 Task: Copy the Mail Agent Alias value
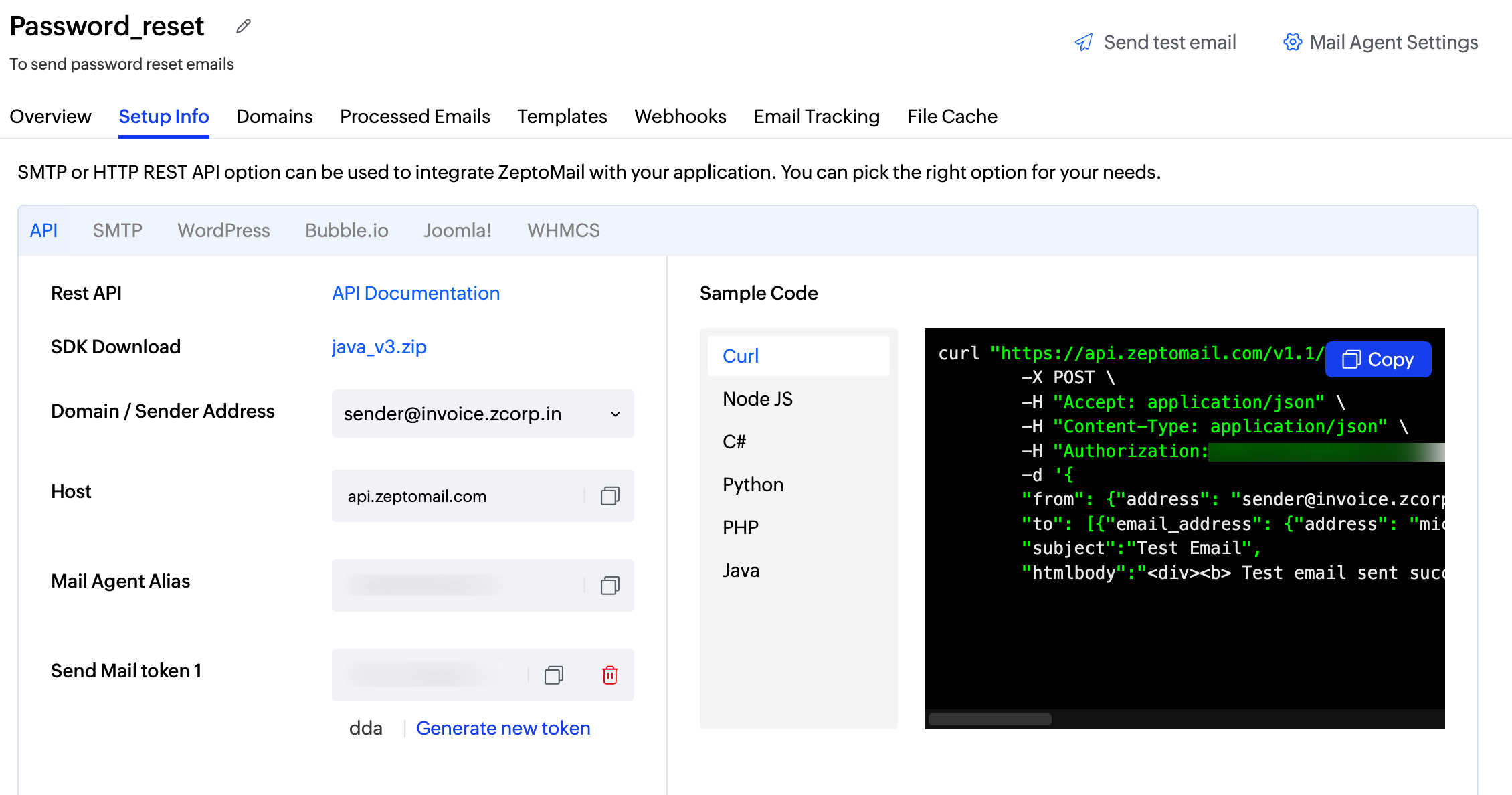609,586
